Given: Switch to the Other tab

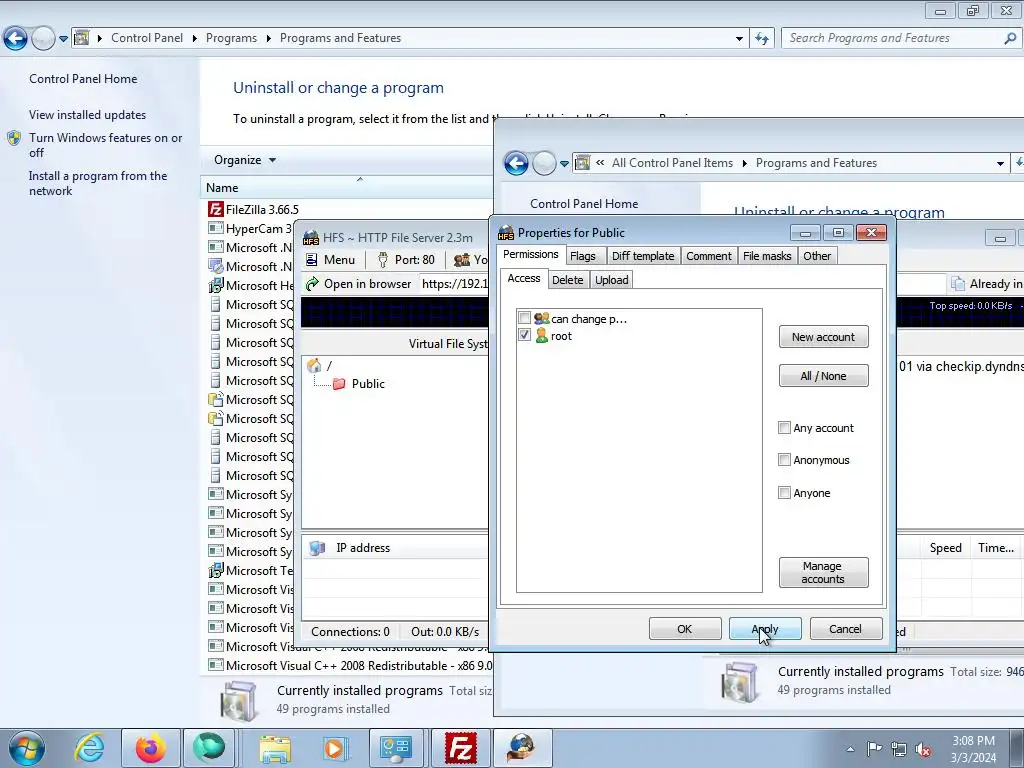Looking at the screenshot, I should coord(817,256).
